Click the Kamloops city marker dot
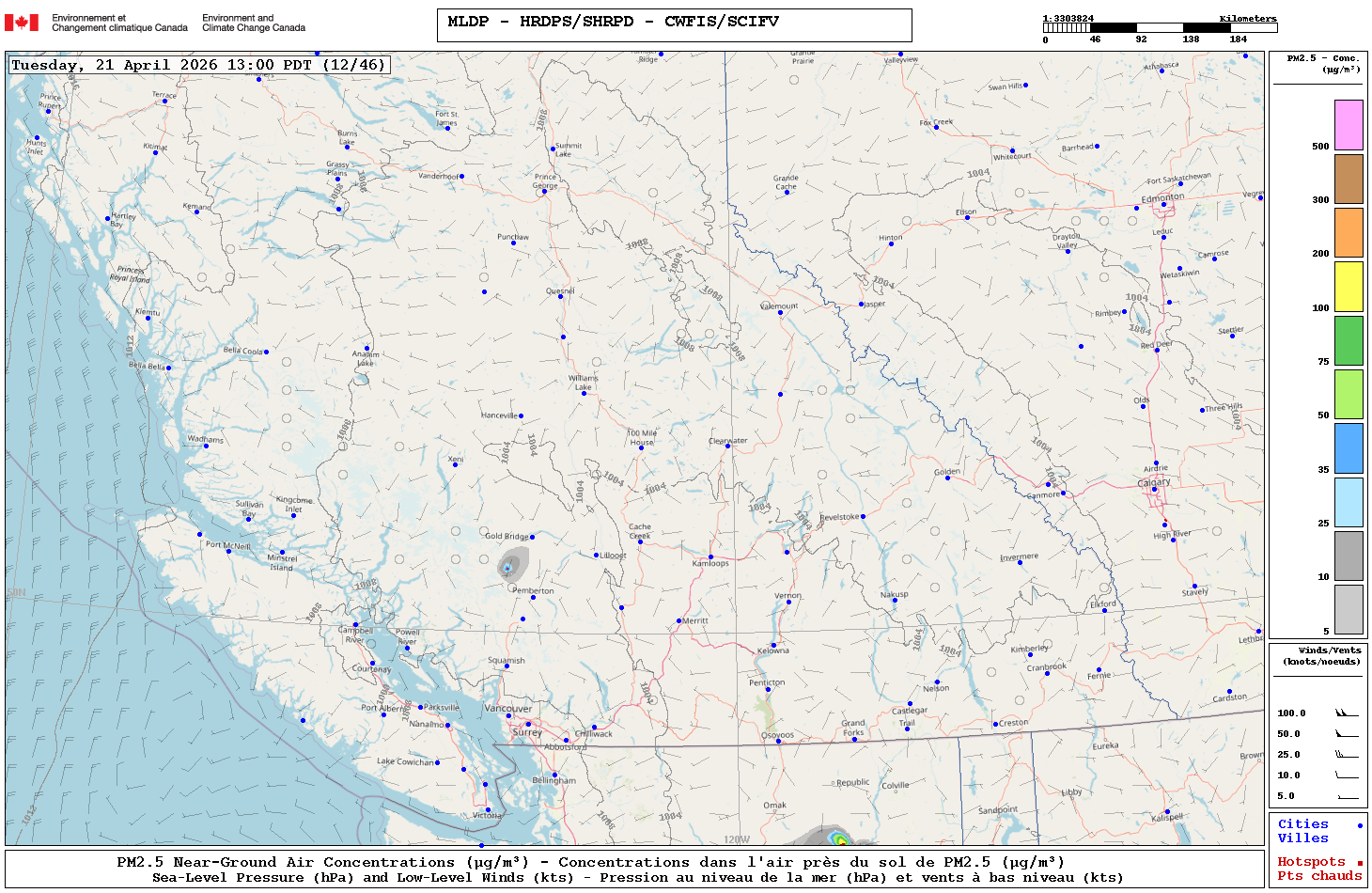 (x=710, y=557)
